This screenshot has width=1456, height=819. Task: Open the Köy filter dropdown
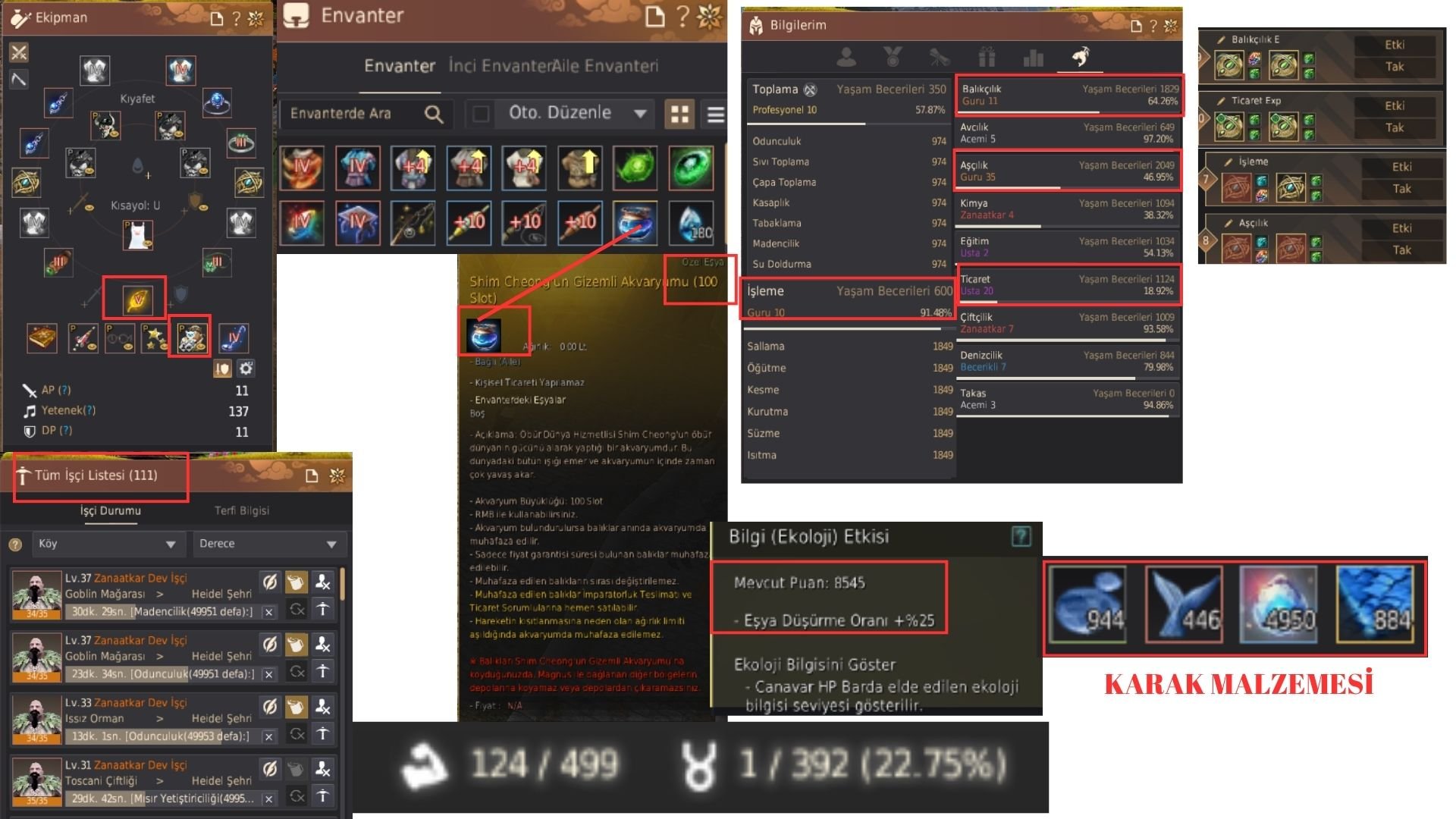click(x=106, y=544)
